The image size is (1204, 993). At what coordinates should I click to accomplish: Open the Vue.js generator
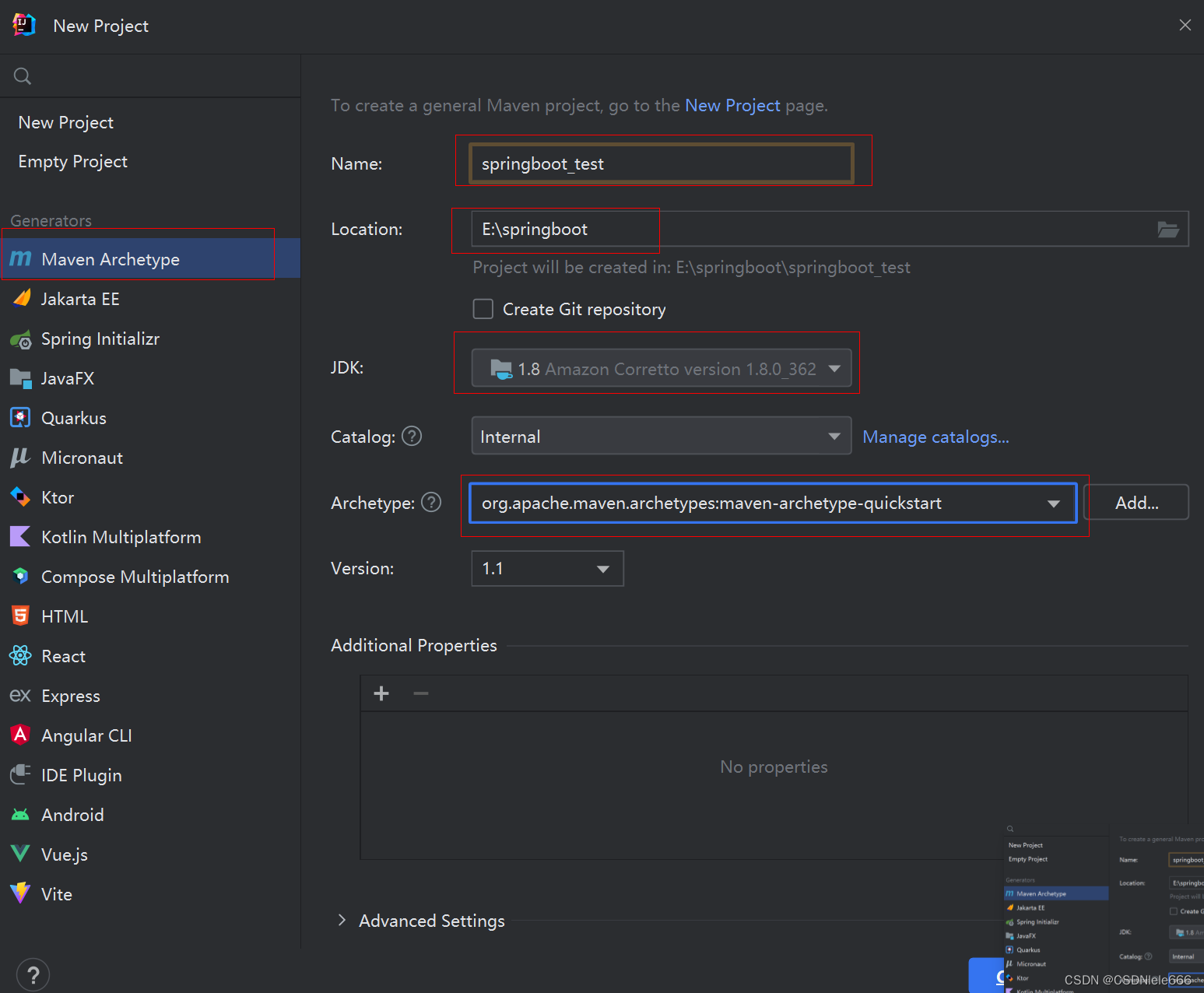tap(65, 854)
